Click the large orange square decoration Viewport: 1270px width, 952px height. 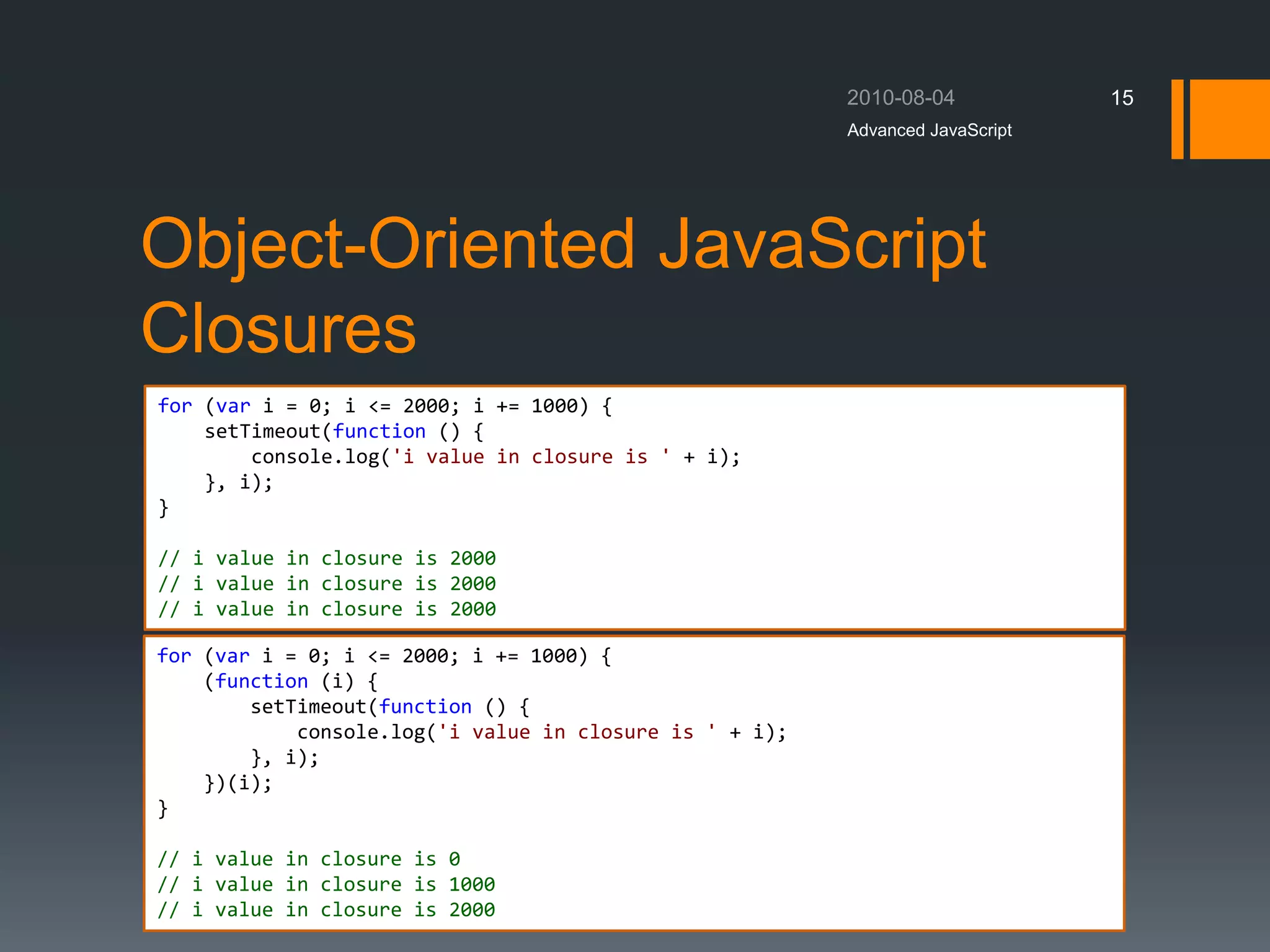[1229, 119]
